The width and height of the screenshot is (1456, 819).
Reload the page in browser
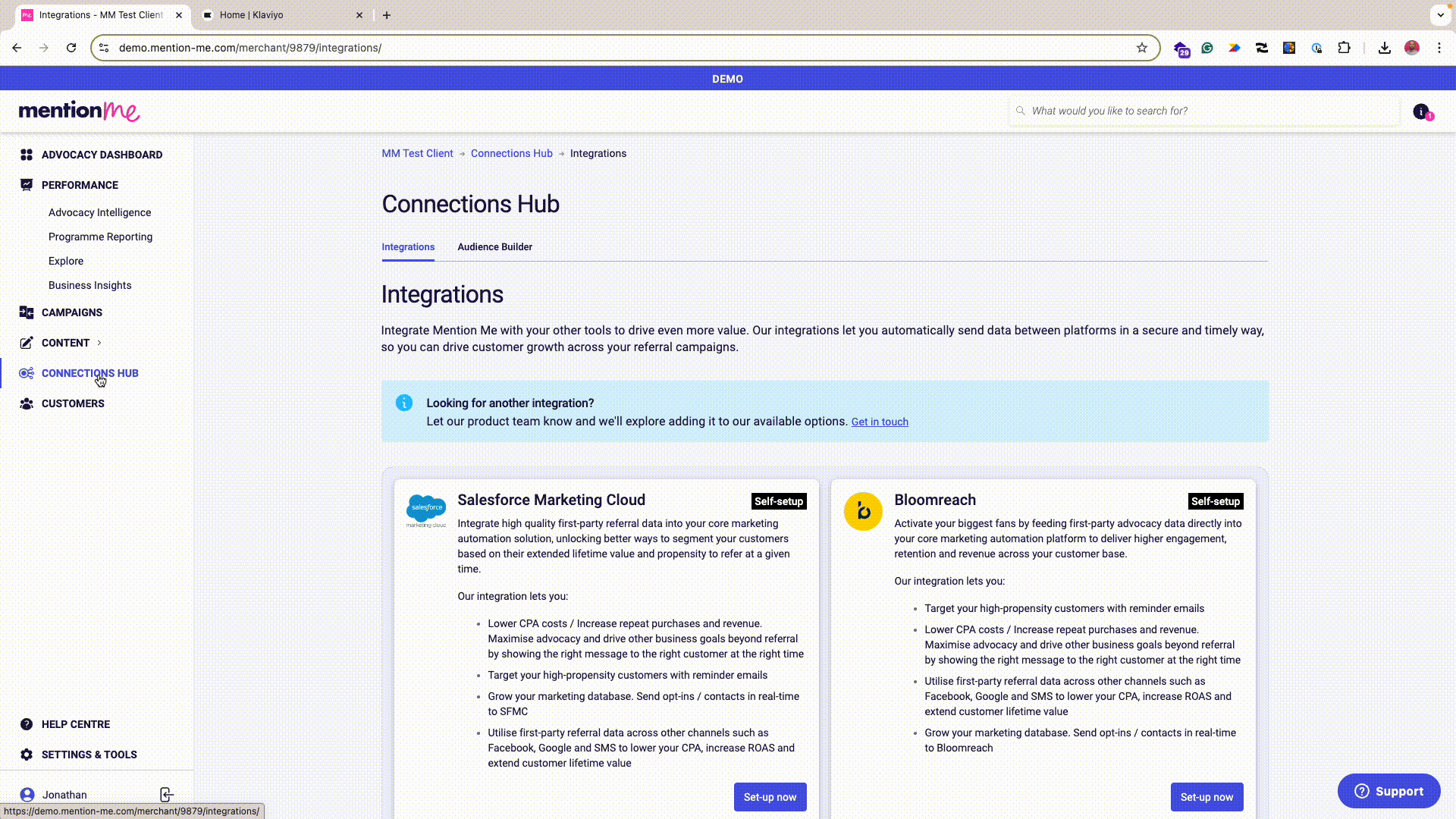(x=71, y=48)
